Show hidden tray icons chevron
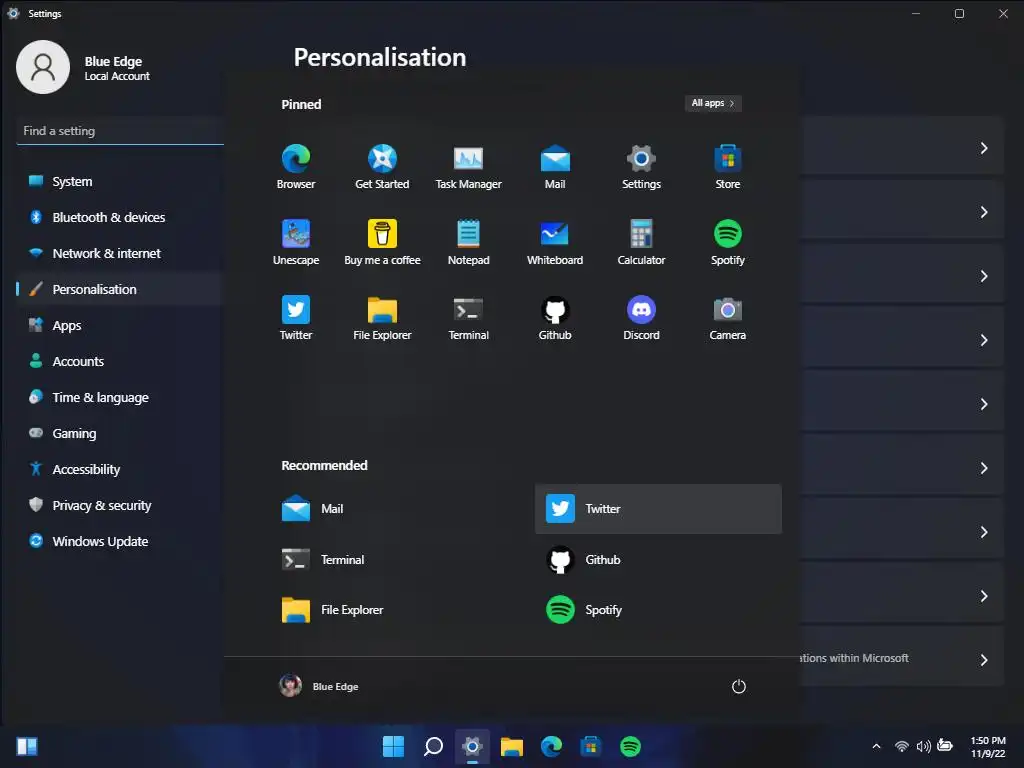The width and height of the screenshot is (1024, 768). 876,746
